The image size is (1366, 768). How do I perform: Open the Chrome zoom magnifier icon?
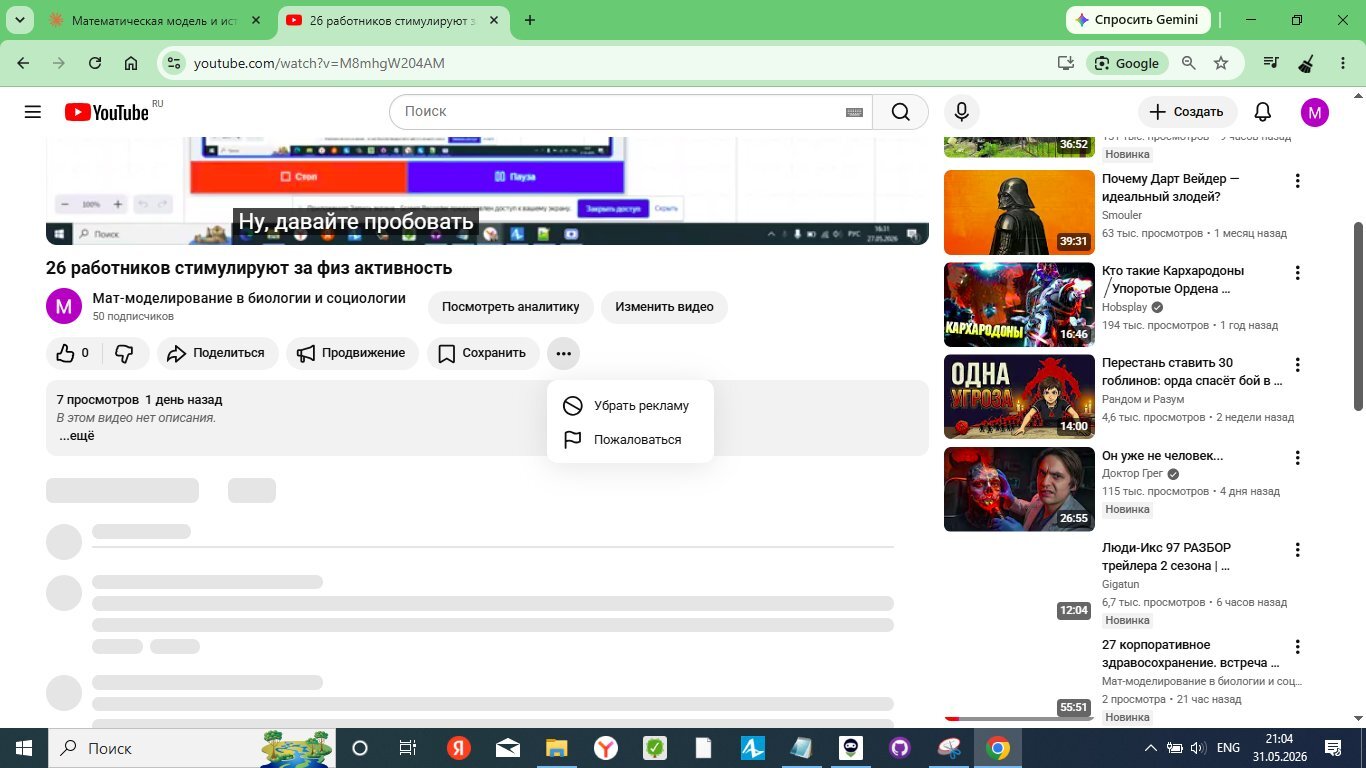[x=1188, y=63]
